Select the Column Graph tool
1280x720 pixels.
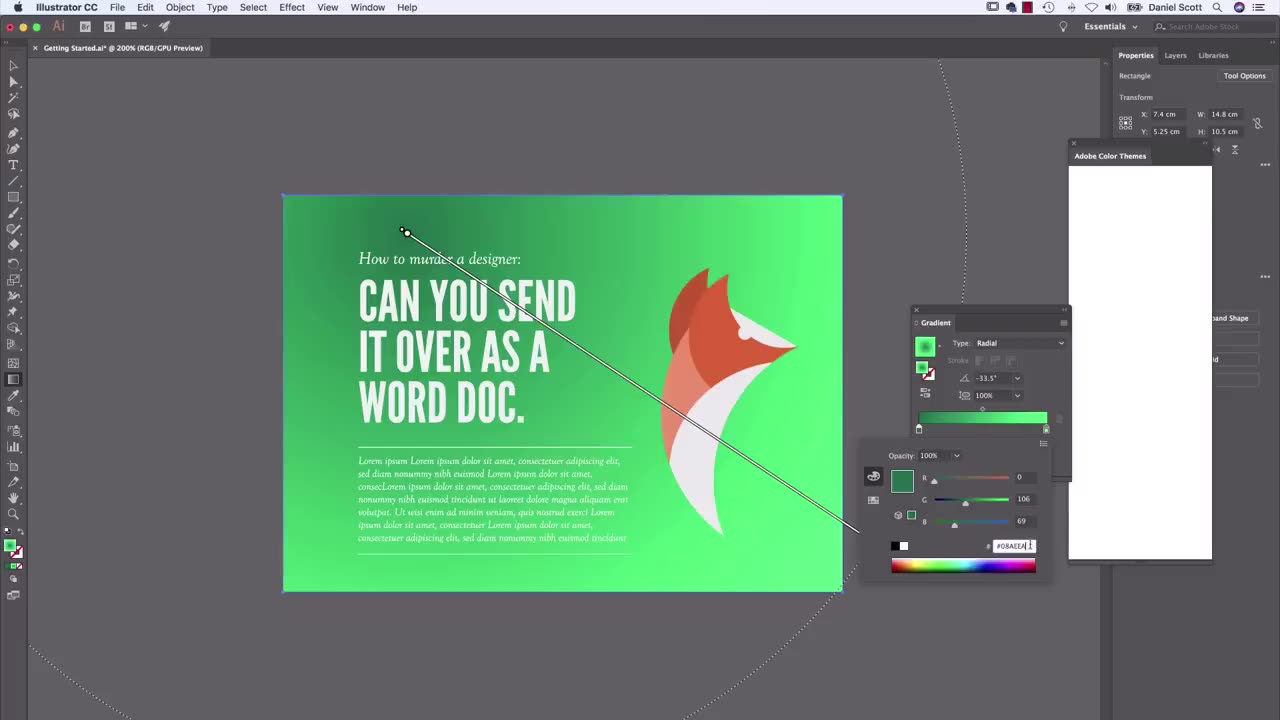13,447
